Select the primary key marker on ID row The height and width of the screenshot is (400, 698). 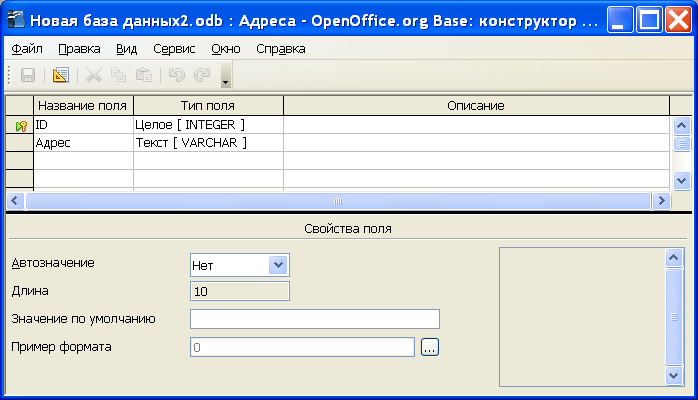coord(20,126)
